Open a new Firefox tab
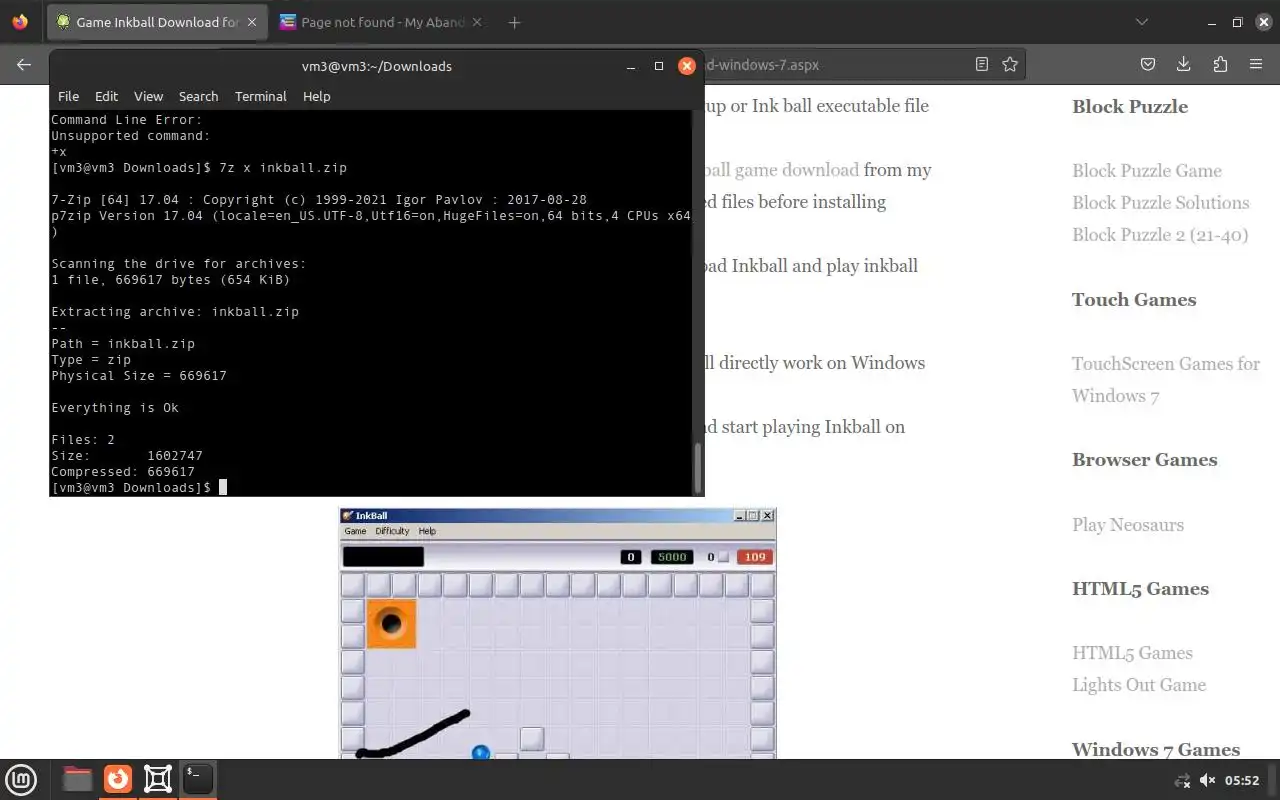This screenshot has height=800, width=1280. point(514,22)
